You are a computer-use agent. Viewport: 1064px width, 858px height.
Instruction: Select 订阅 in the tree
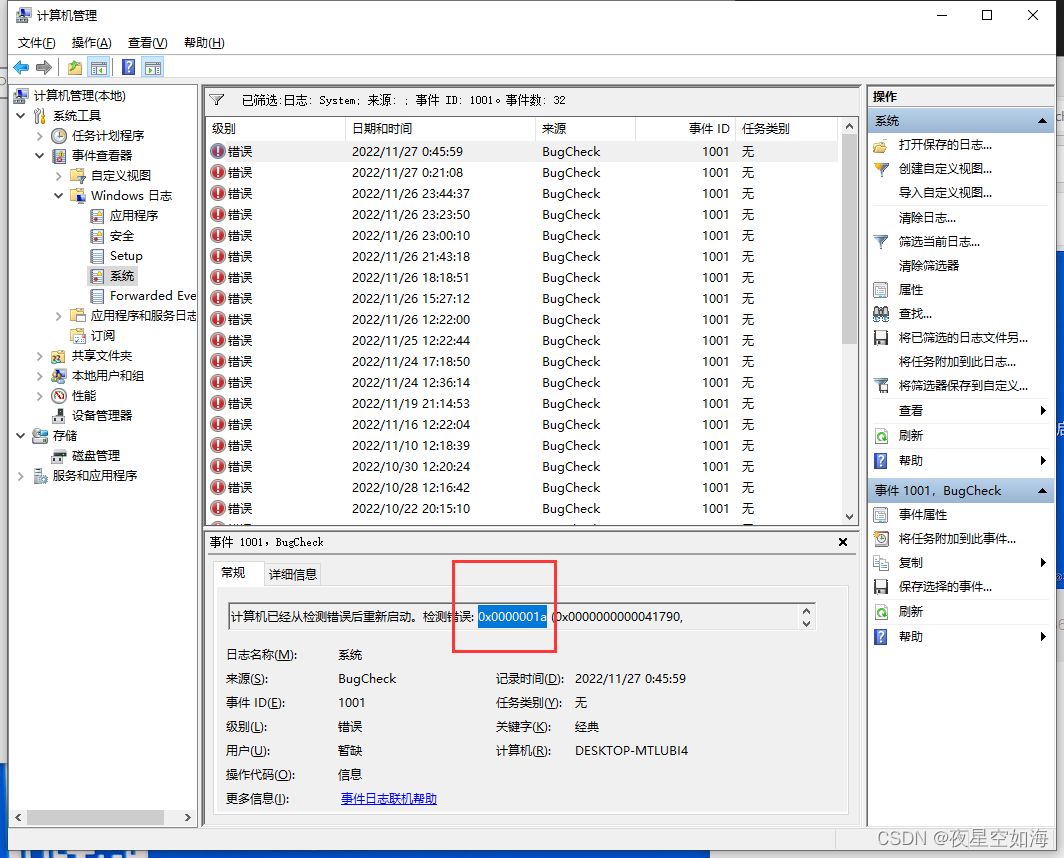tap(102, 336)
